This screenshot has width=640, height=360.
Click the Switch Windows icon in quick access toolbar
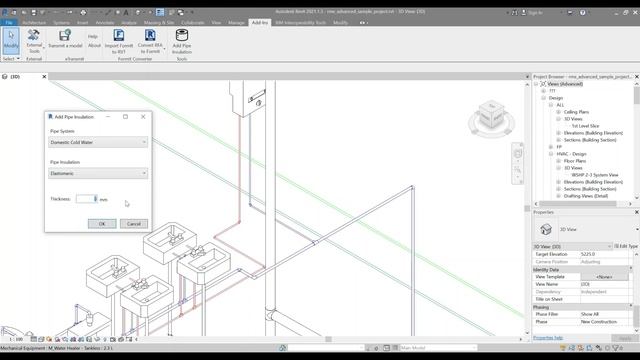coord(180,13)
